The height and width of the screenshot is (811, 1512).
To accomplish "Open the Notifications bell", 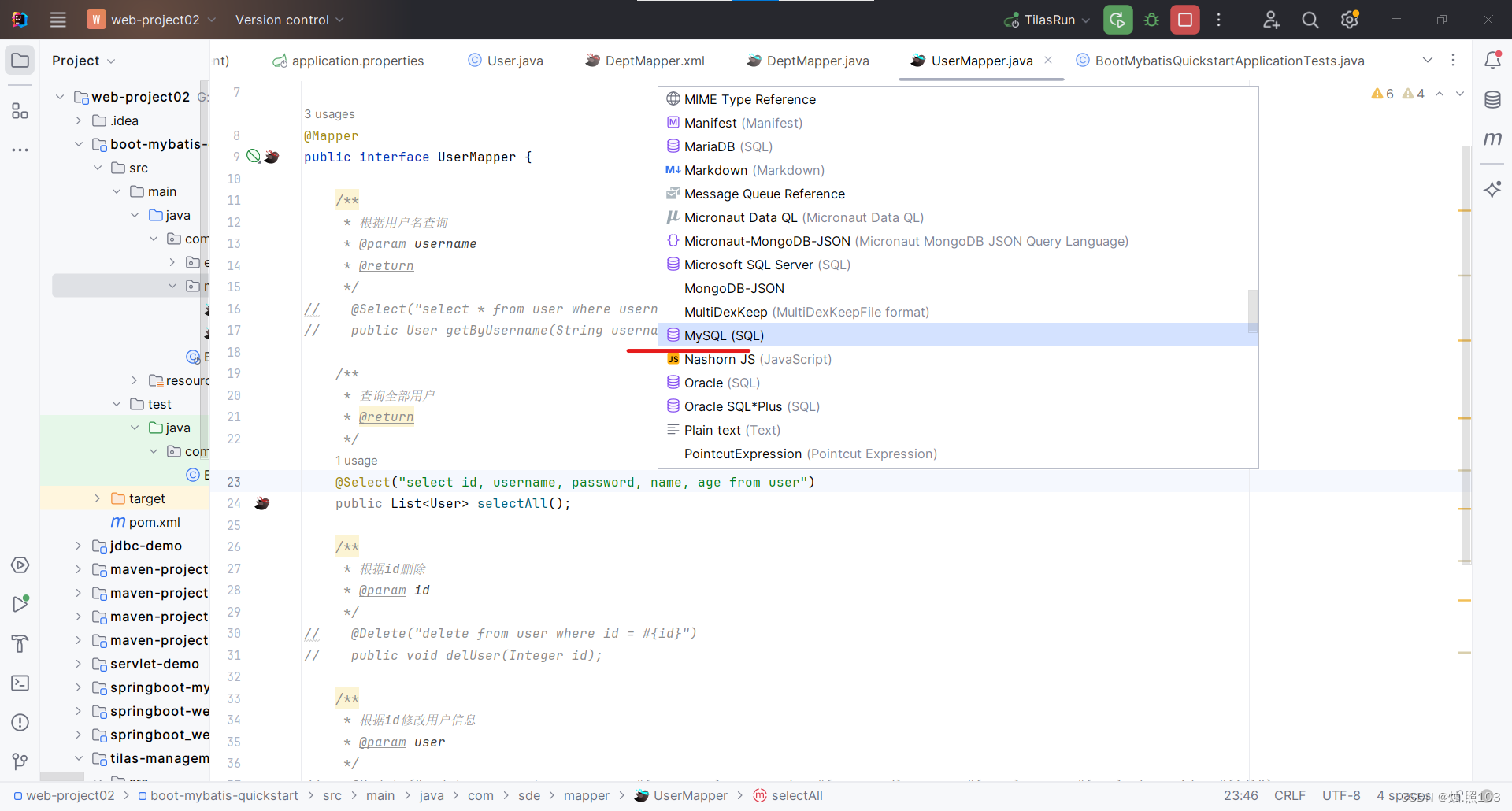I will coord(1492,60).
